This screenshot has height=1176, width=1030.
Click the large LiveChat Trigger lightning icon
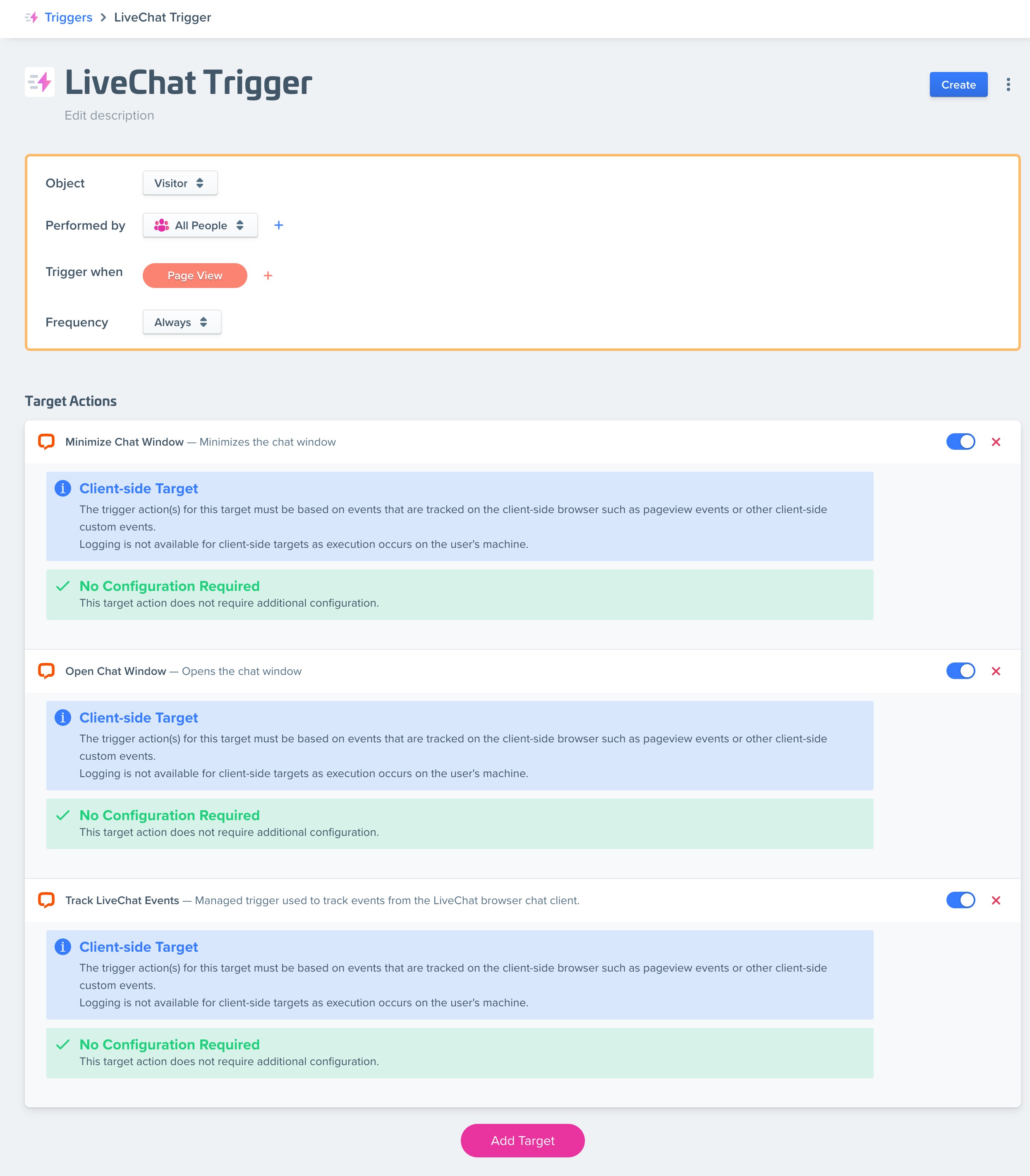tap(40, 82)
